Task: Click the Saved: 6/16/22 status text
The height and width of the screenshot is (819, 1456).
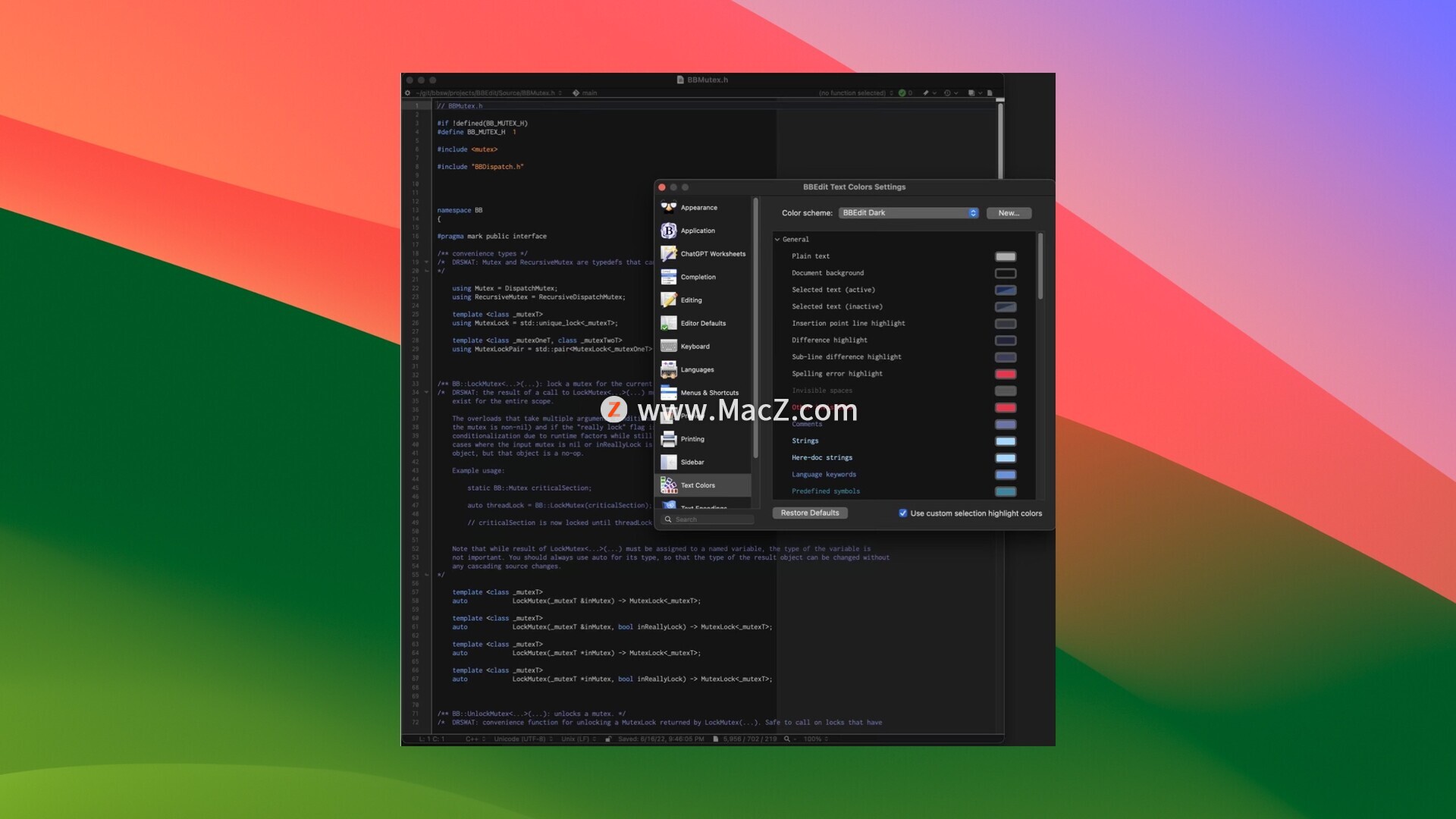Action: (x=661, y=739)
